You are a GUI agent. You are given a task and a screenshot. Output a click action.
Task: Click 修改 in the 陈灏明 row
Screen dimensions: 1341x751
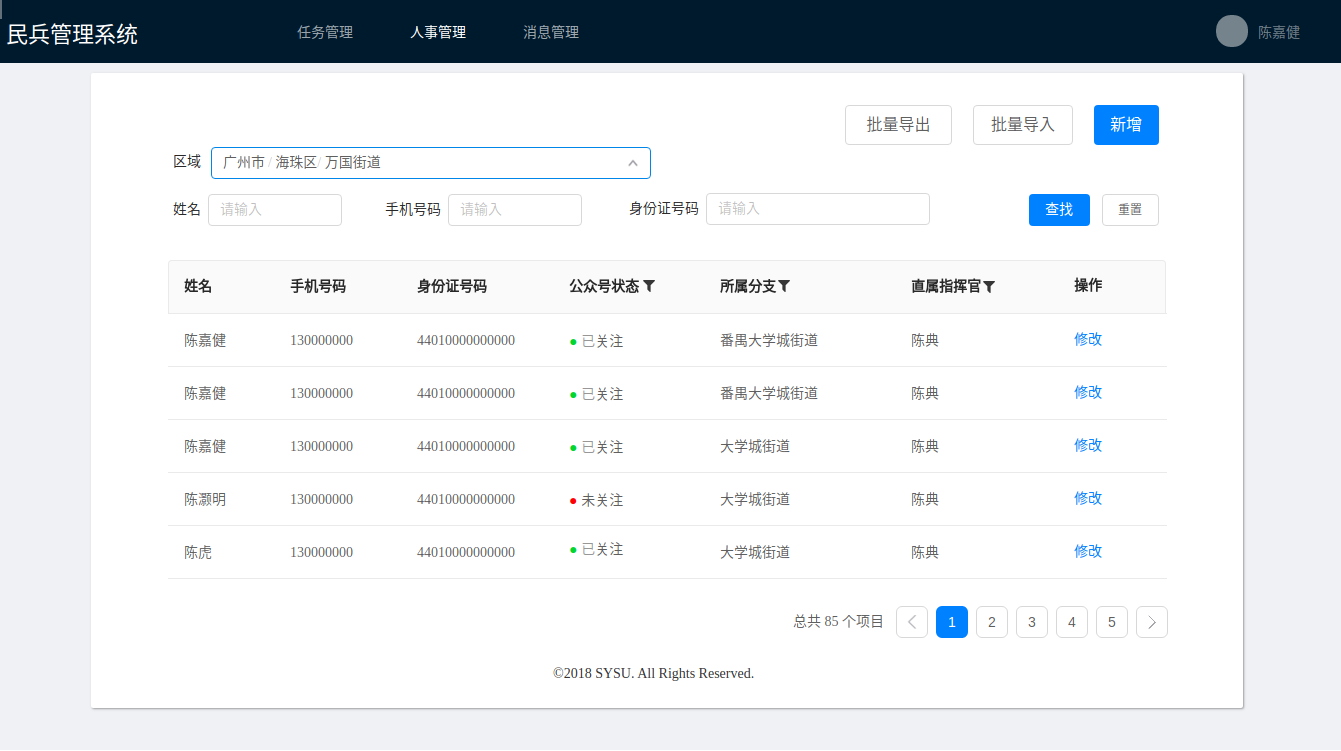point(1088,498)
